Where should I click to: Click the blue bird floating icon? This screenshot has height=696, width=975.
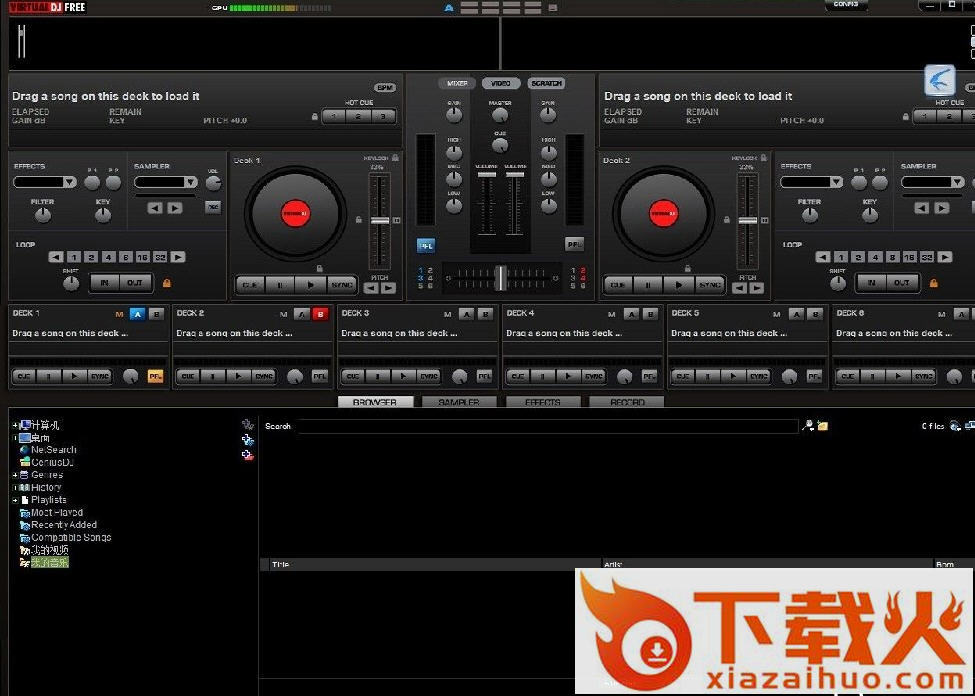click(940, 80)
